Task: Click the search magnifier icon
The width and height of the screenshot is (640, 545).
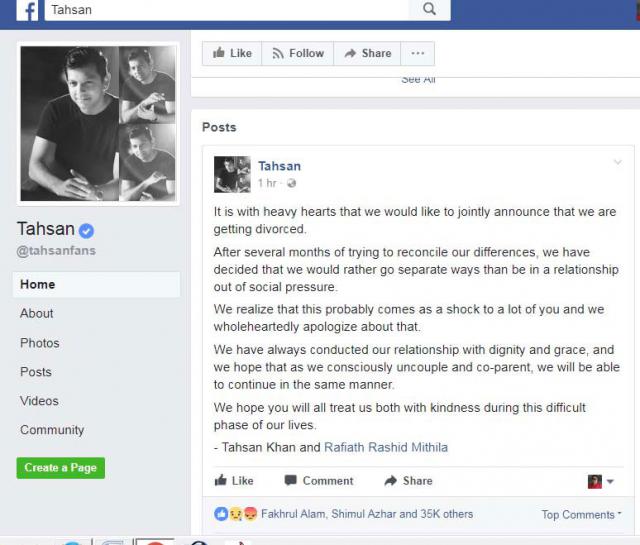Action: [x=429, y=9]
